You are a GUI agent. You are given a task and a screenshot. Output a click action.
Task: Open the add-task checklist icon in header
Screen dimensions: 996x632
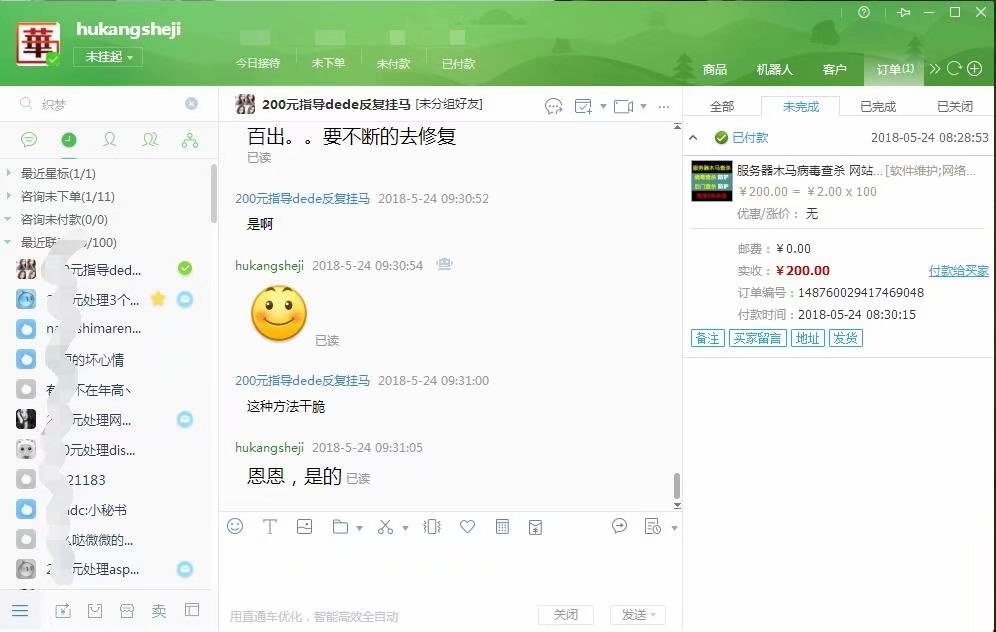click(x=583, y=106)
